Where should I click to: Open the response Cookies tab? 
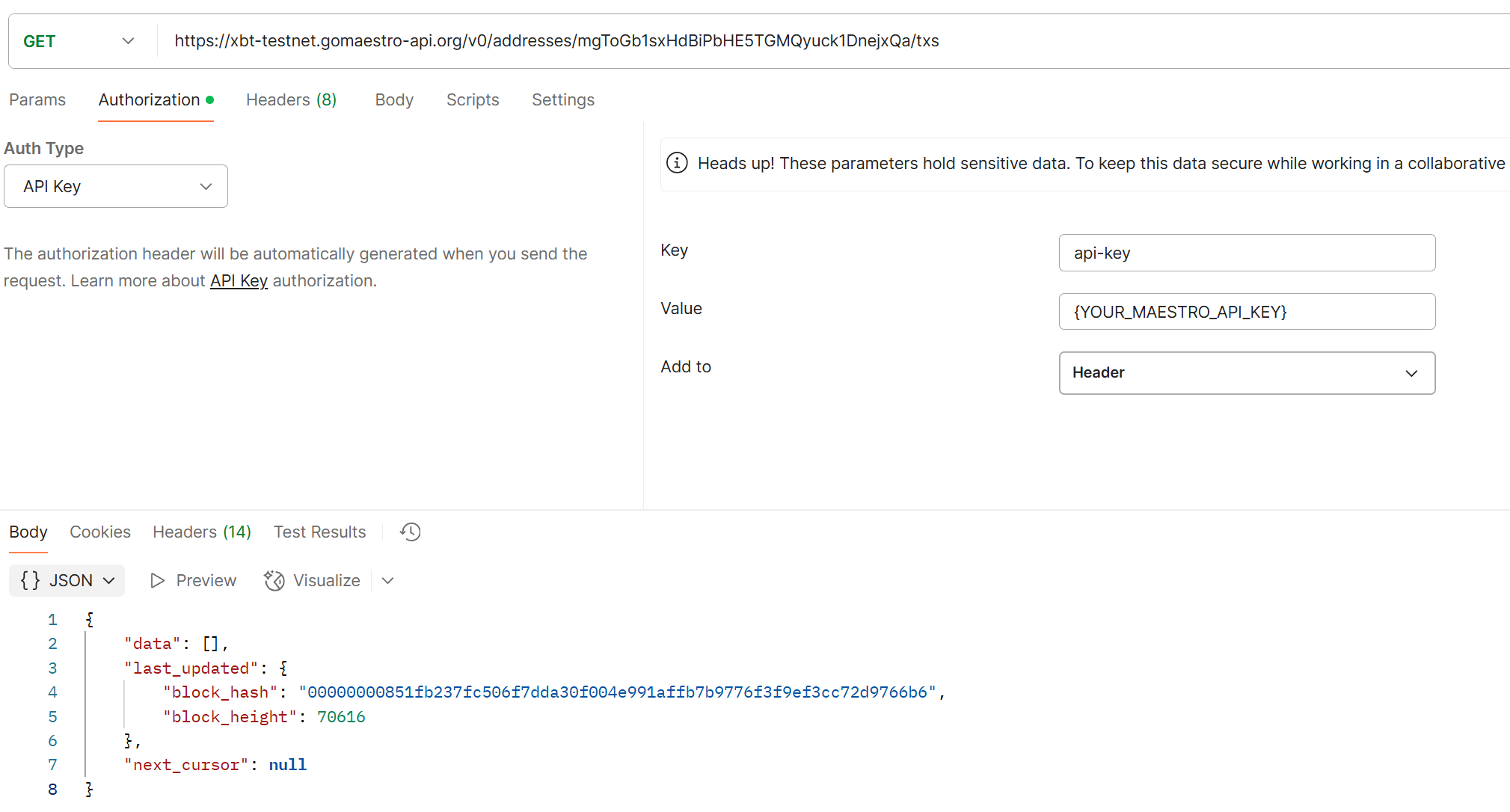tap(100, 532)
